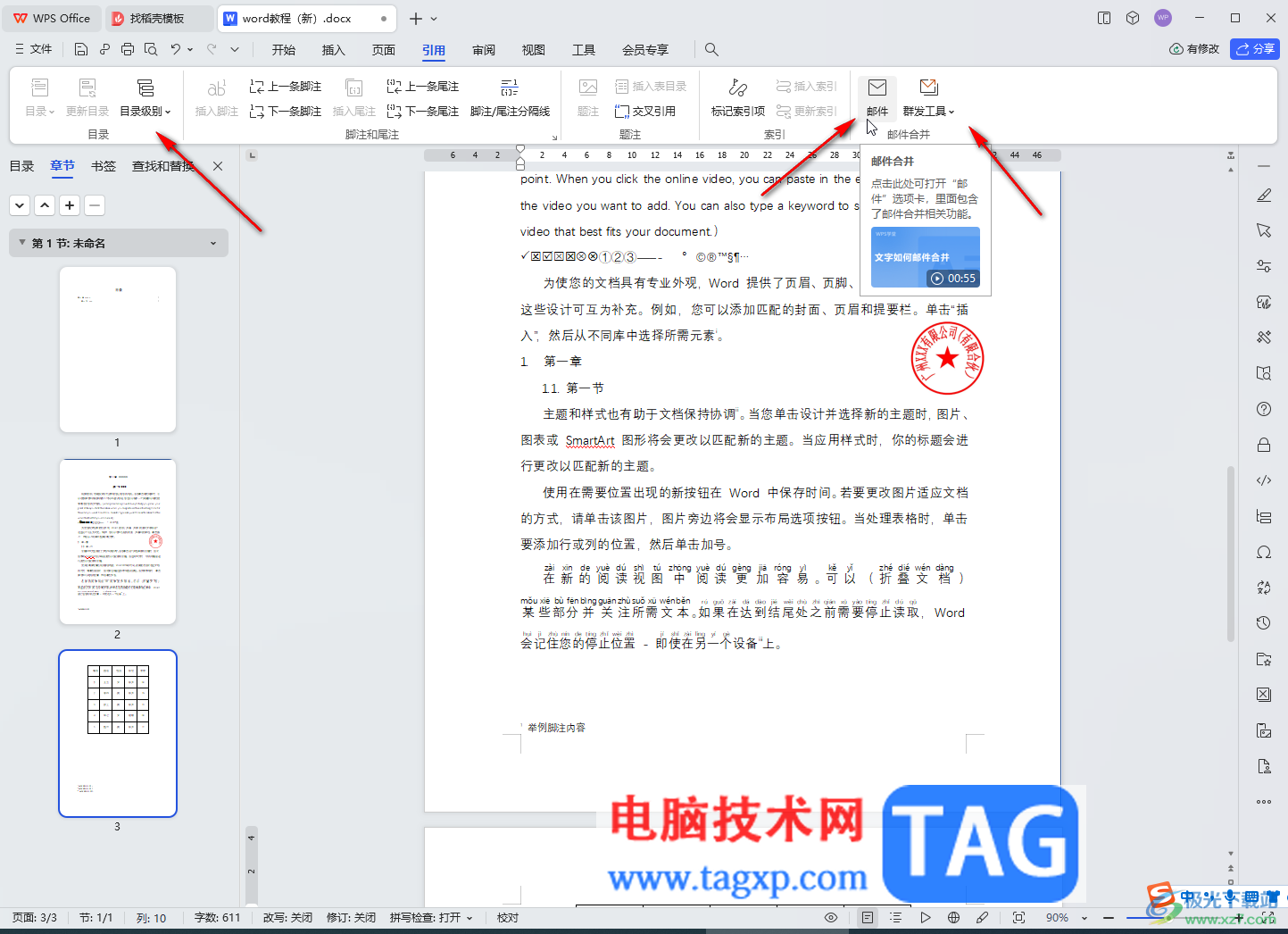The width and height of the screenshot is (1288, 934).
Task: Select the page 1 thumbnail
Action: coord(118,349)
